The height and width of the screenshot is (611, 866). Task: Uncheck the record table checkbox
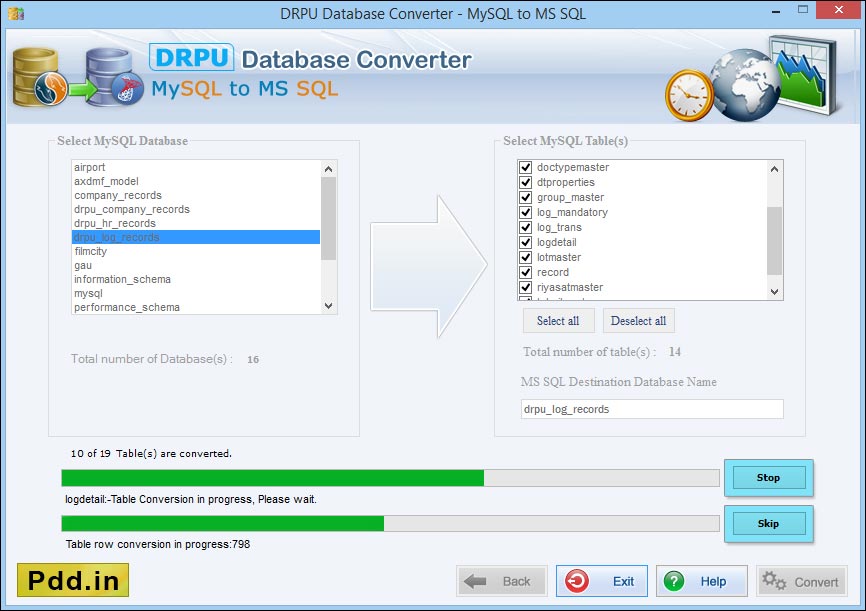coord(525,272)
